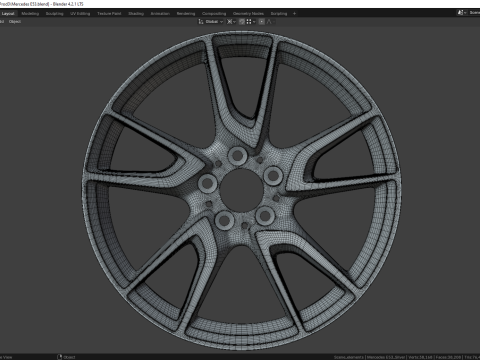Toggle snapping magnet icon
This screenshot has width=480, height=360.
click(x=242, y=22)
